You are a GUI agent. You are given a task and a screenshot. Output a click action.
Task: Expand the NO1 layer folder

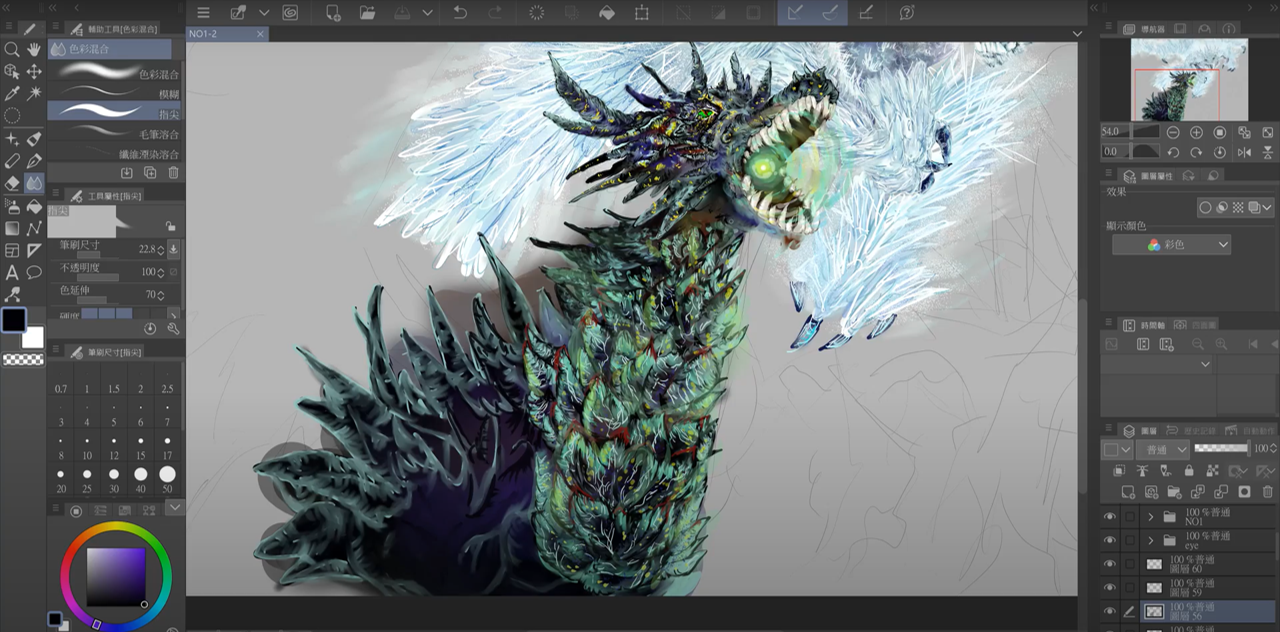click(x=1151, y=517)
